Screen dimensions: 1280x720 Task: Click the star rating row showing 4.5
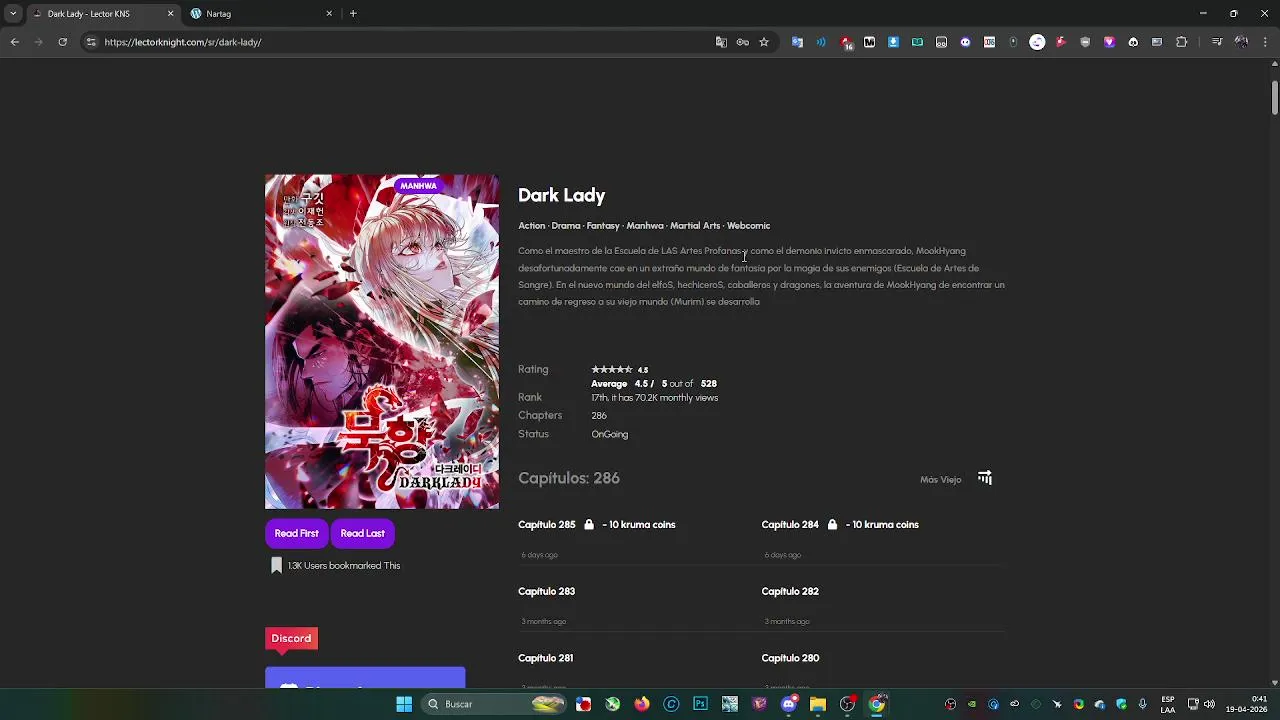tap(620, 370)
